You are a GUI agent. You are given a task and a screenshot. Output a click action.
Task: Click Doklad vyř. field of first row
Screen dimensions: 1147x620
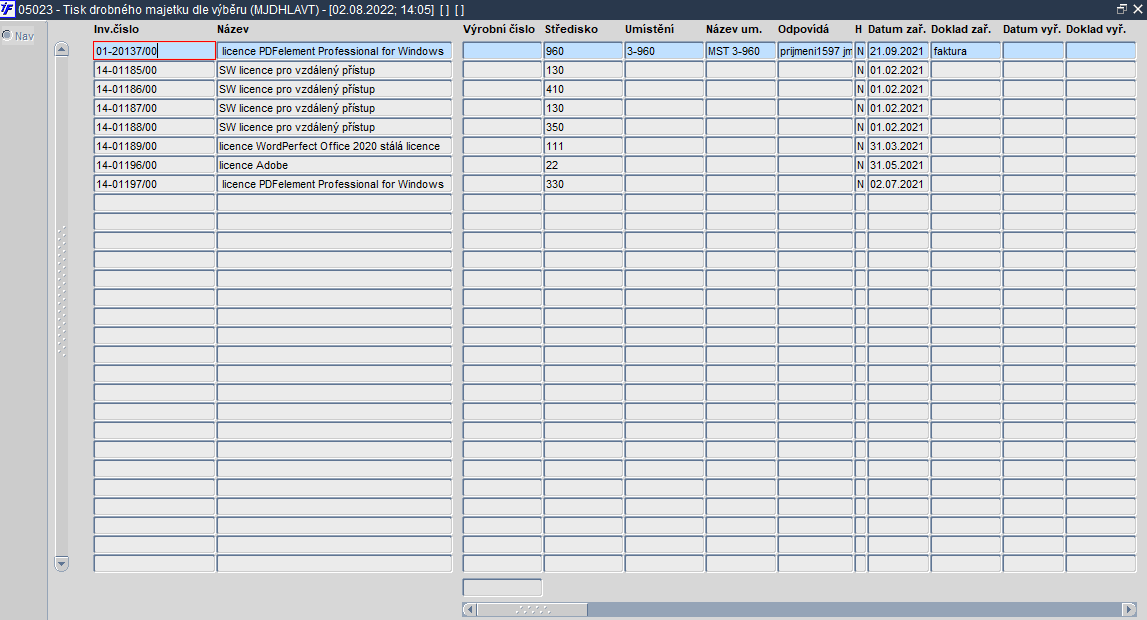(1101, 50)
